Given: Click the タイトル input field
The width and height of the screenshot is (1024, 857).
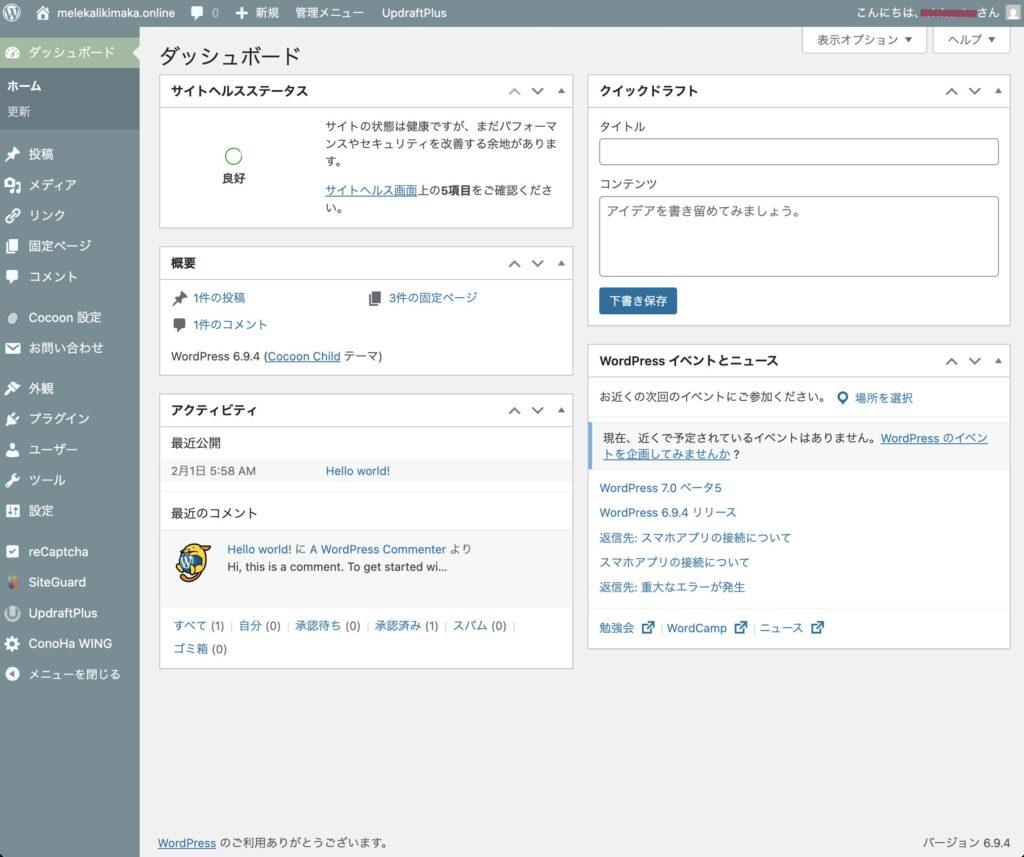Looking at the screenshot, I should (798, 152).
